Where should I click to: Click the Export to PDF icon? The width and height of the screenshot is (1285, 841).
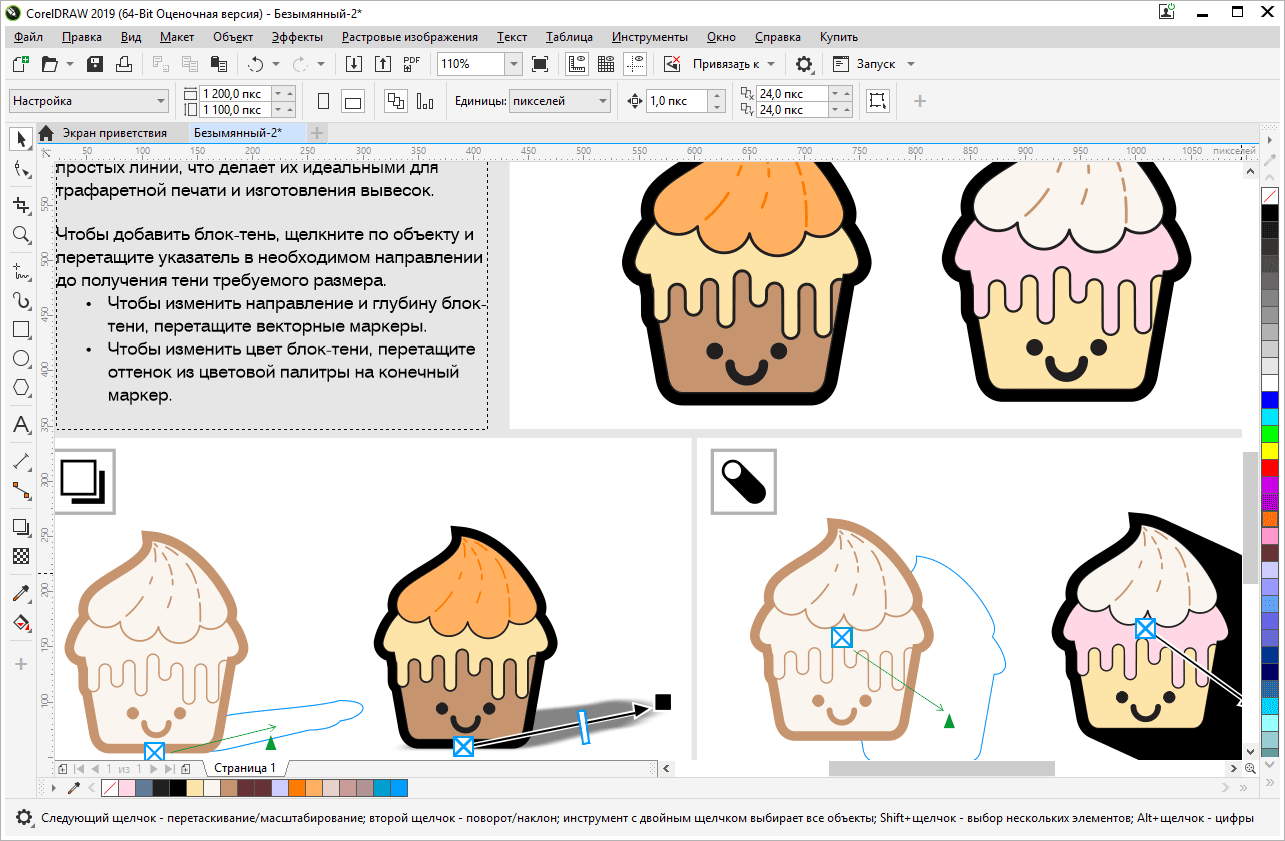click(x=411, y=64)
